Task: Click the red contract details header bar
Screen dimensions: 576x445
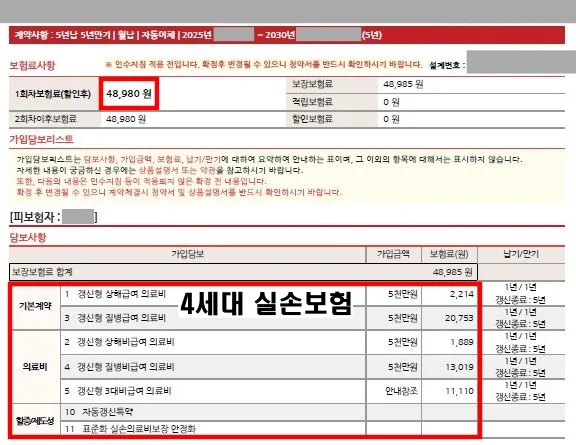Action: (287, 35)
